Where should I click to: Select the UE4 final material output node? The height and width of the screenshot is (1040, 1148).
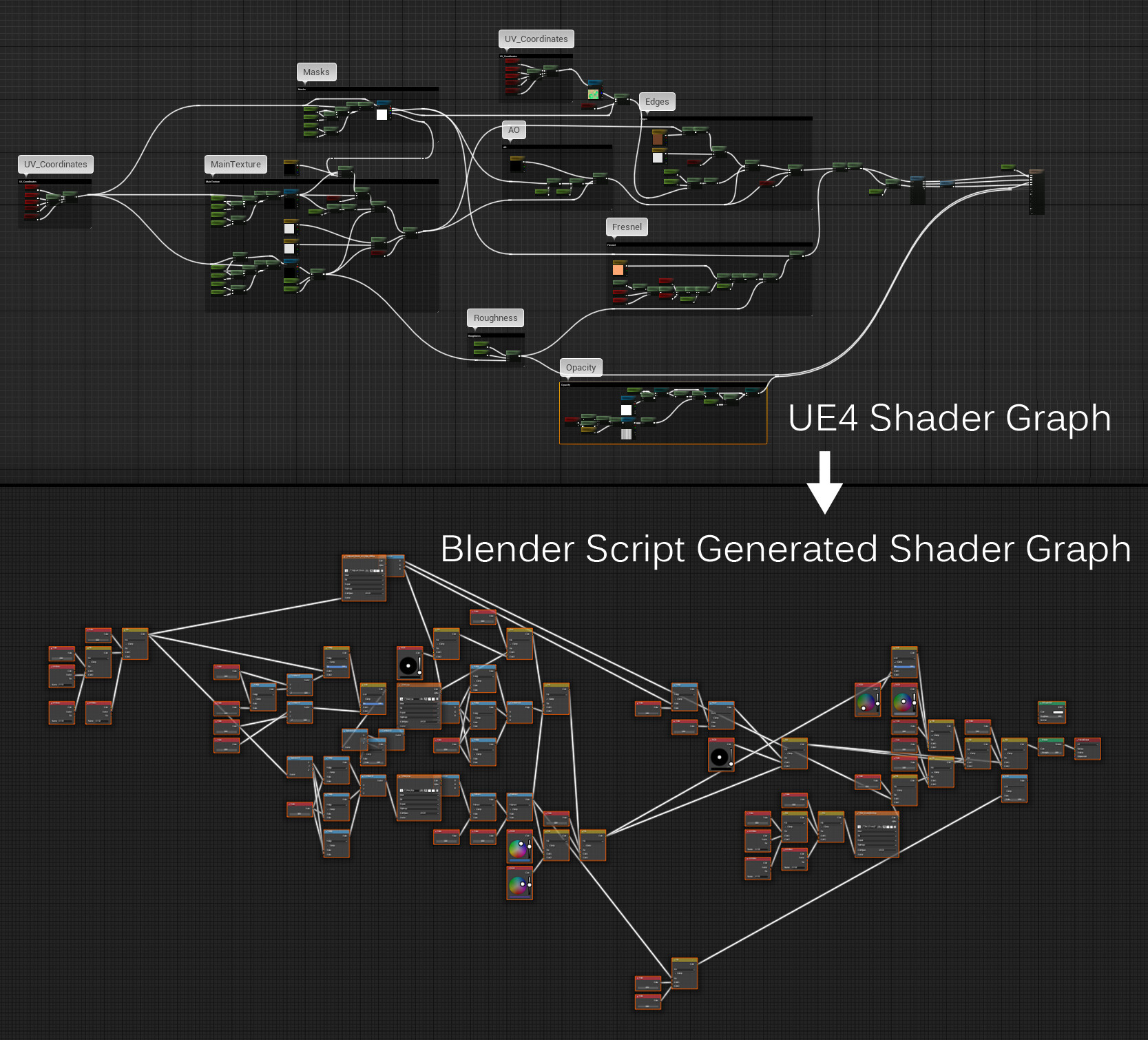click(x=1036, y=191)
